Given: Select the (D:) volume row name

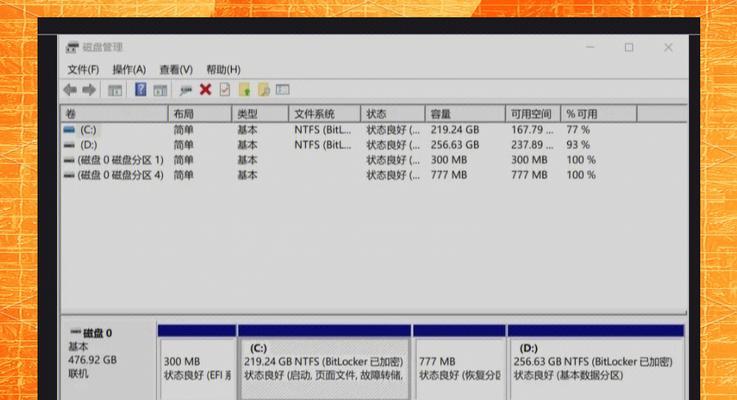Looking at the screenshot, I should [88, 145].
